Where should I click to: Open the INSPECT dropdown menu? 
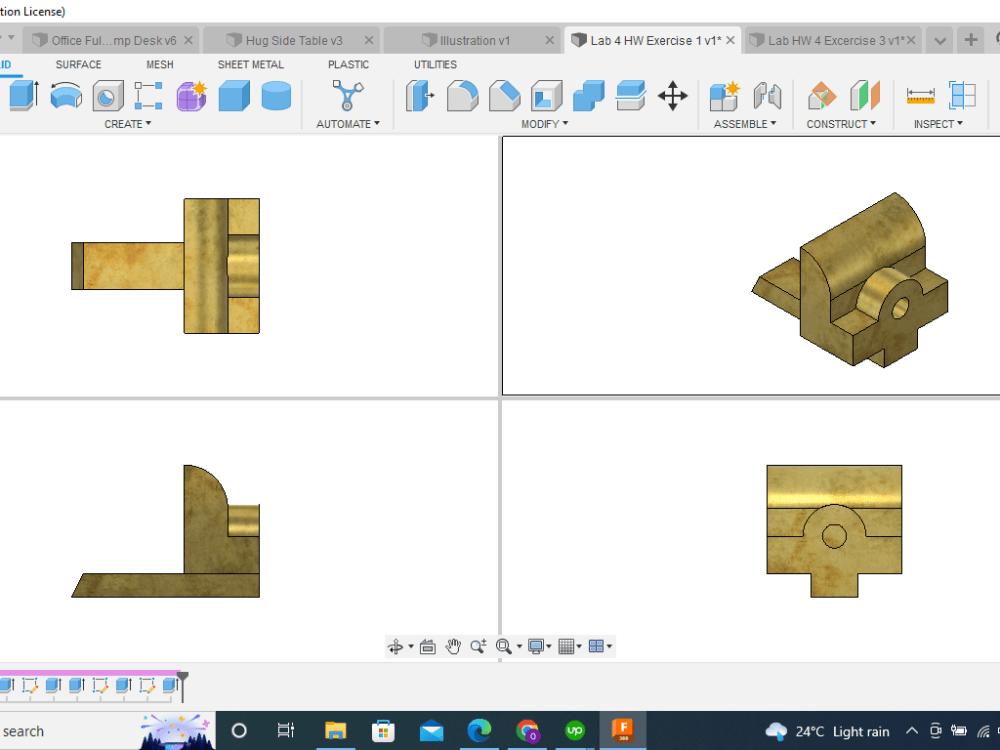938,124
